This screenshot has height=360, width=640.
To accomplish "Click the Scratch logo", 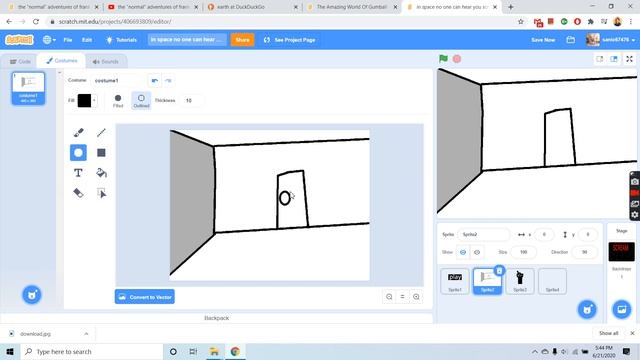I will click(19, 40).
